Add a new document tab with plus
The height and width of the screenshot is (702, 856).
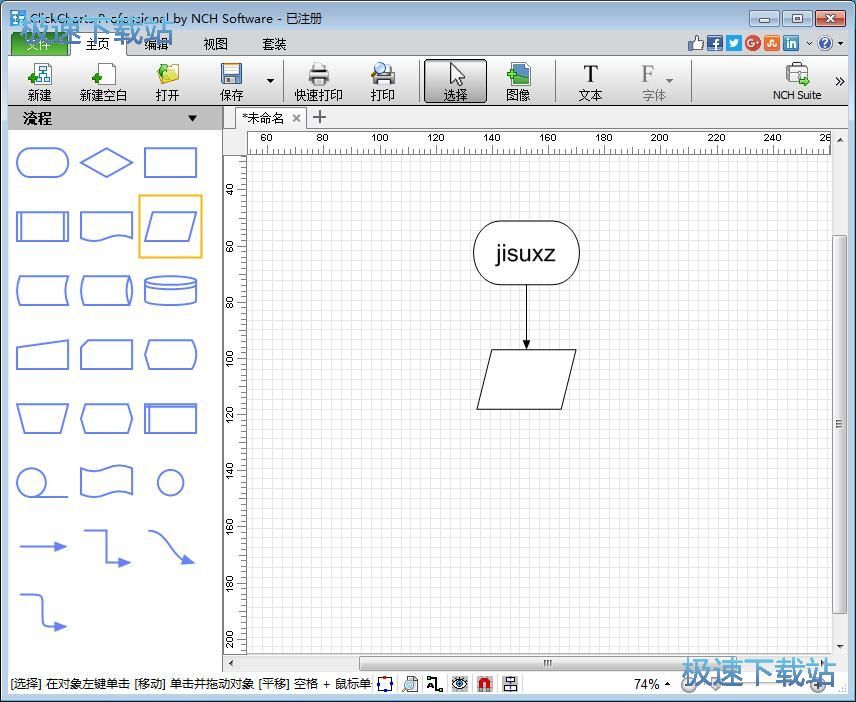click(x=320, y=118)
